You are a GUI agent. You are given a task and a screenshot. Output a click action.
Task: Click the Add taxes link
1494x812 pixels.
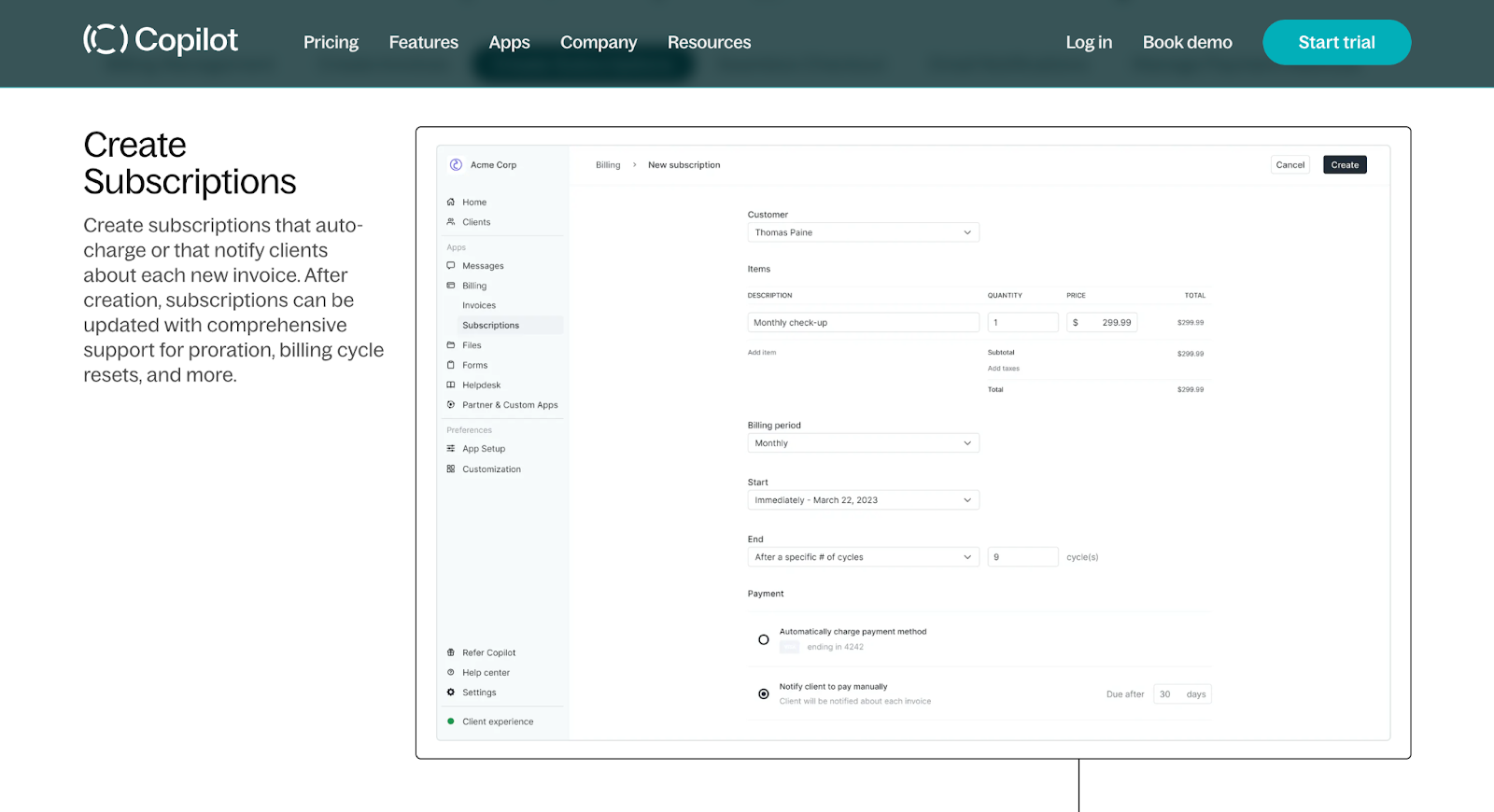tap(1004, 369)
